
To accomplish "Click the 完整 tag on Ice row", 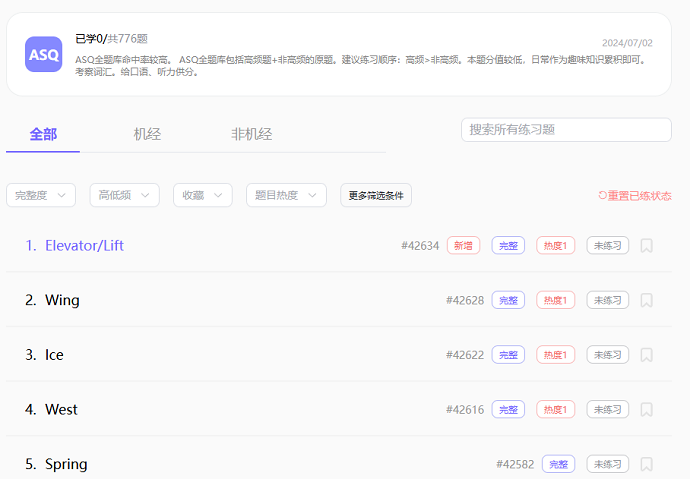I will (x=508, y=355).
